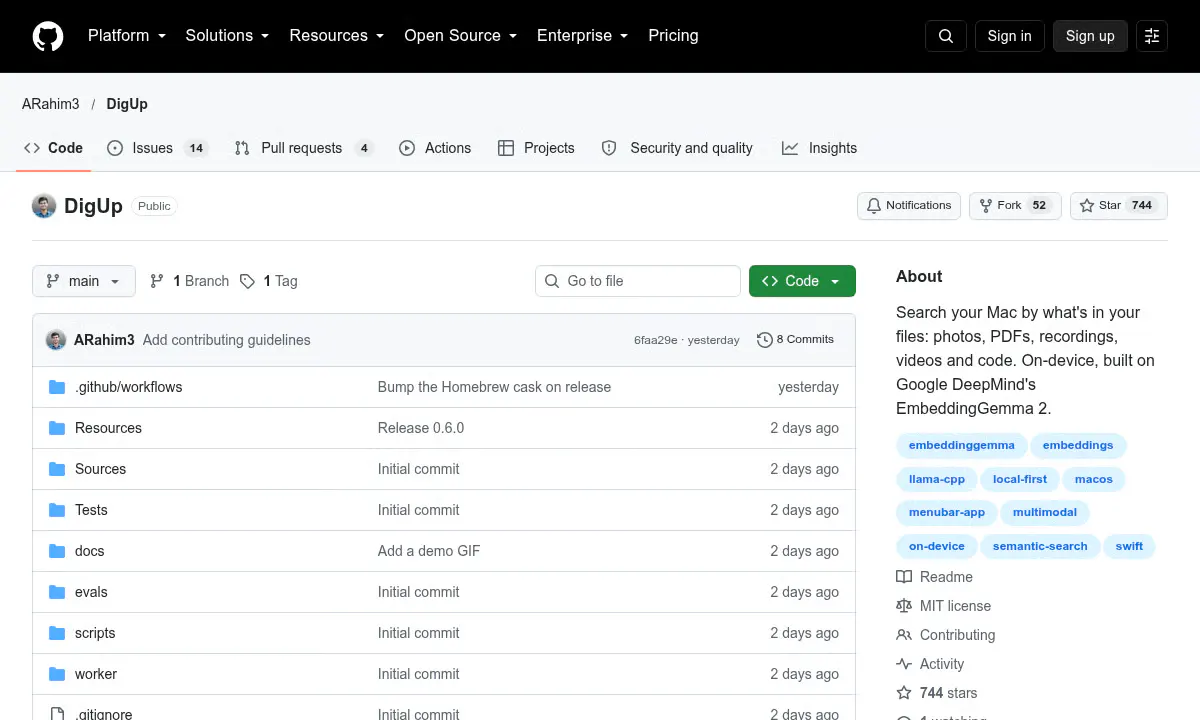The image size is (1200, 720).
Task: Open the Pull requests tab
Action: pyautogui.click(x=304, y=148)
